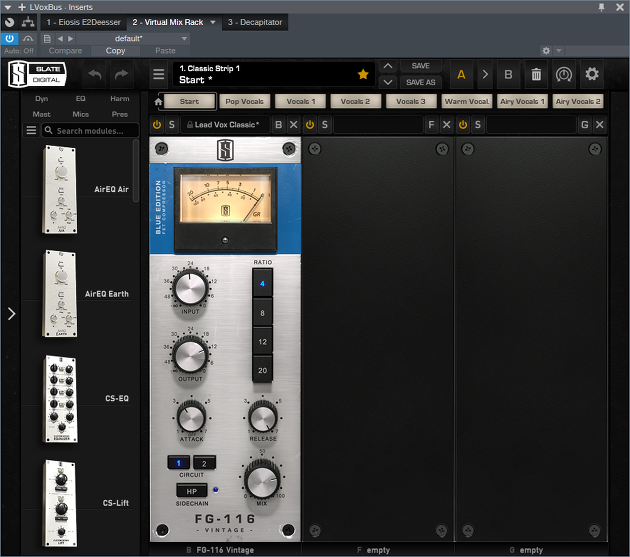Image resolution: width=630 pixels, height=557 pixels.
Task: Select ratio 12 button
Action: click(262, 342)
